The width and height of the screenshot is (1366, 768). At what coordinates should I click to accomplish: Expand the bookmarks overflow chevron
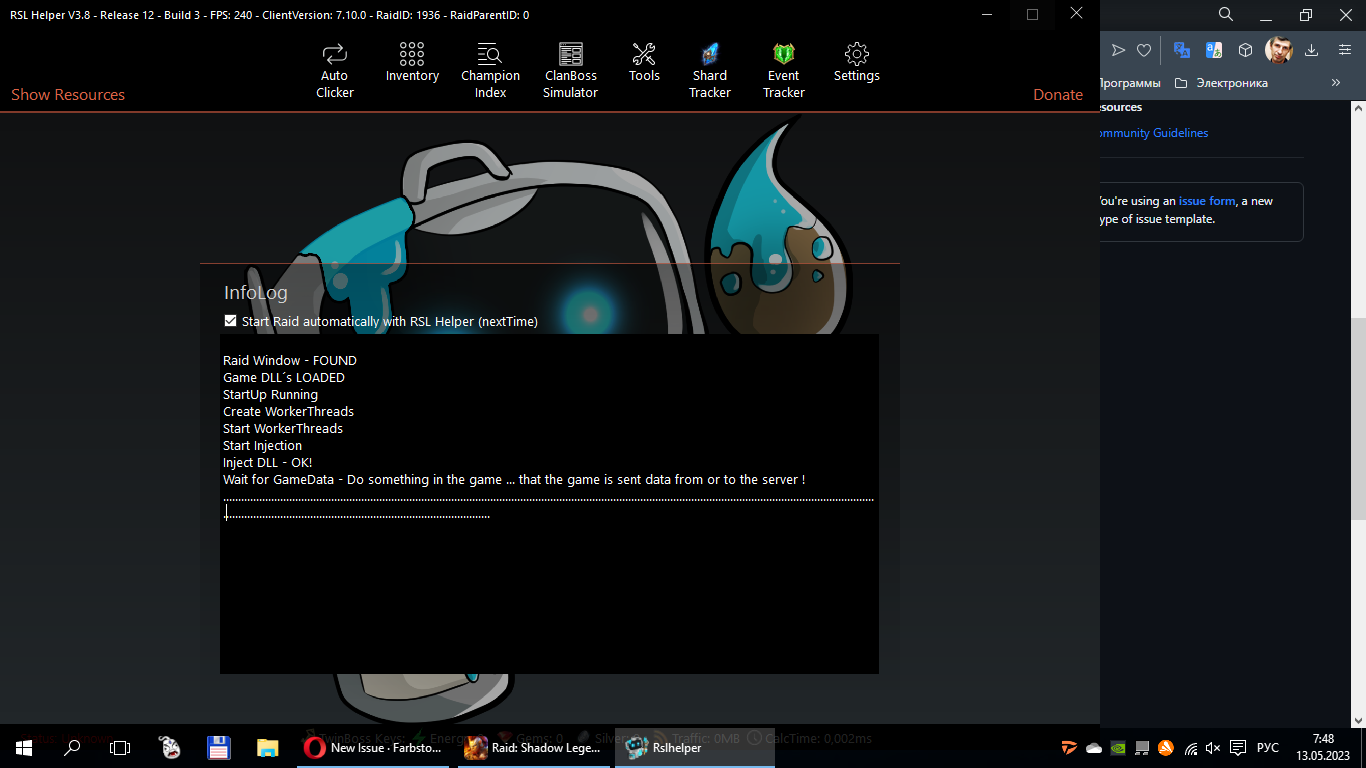[x=1336, y=83]
